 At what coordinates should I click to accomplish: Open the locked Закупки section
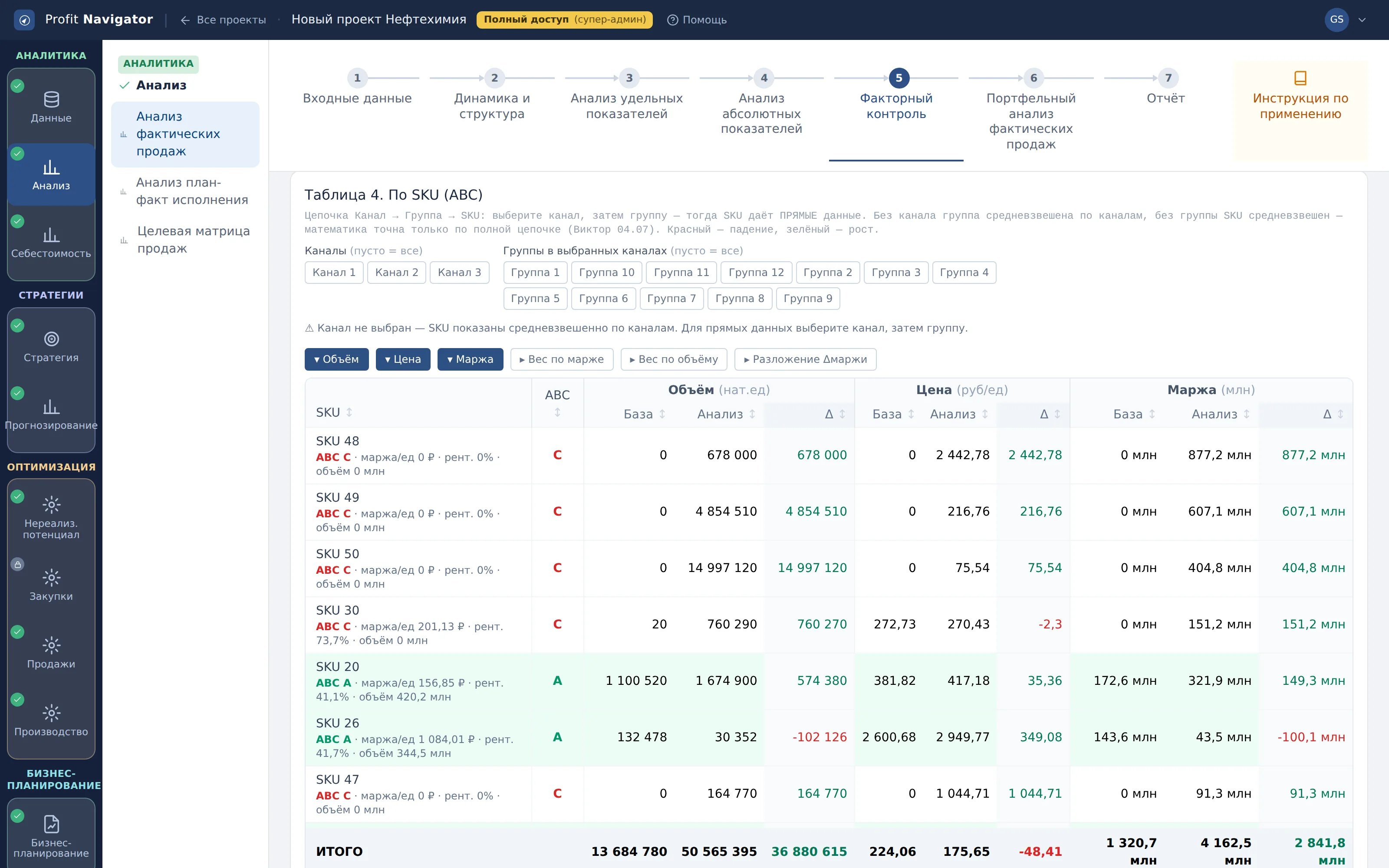coord(51,585)
